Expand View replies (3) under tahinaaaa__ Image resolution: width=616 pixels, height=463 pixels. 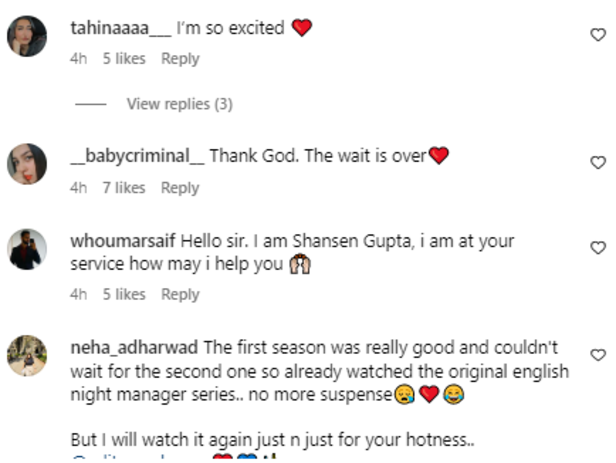tap(180, 104)
